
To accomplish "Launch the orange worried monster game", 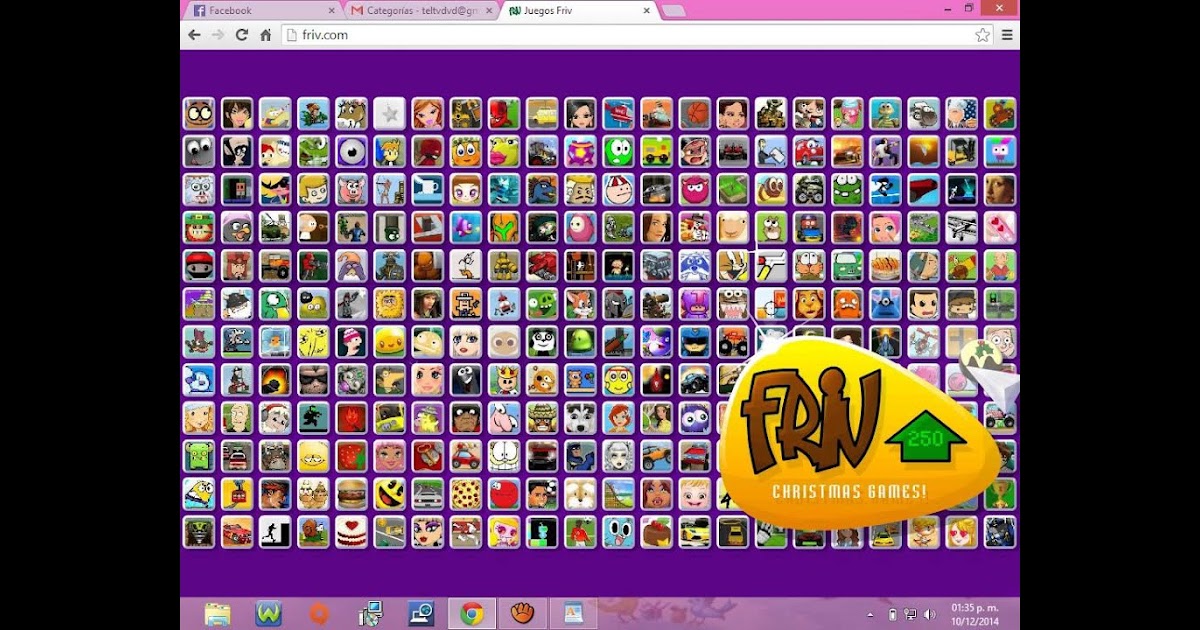I will click(x=848, y=303).
